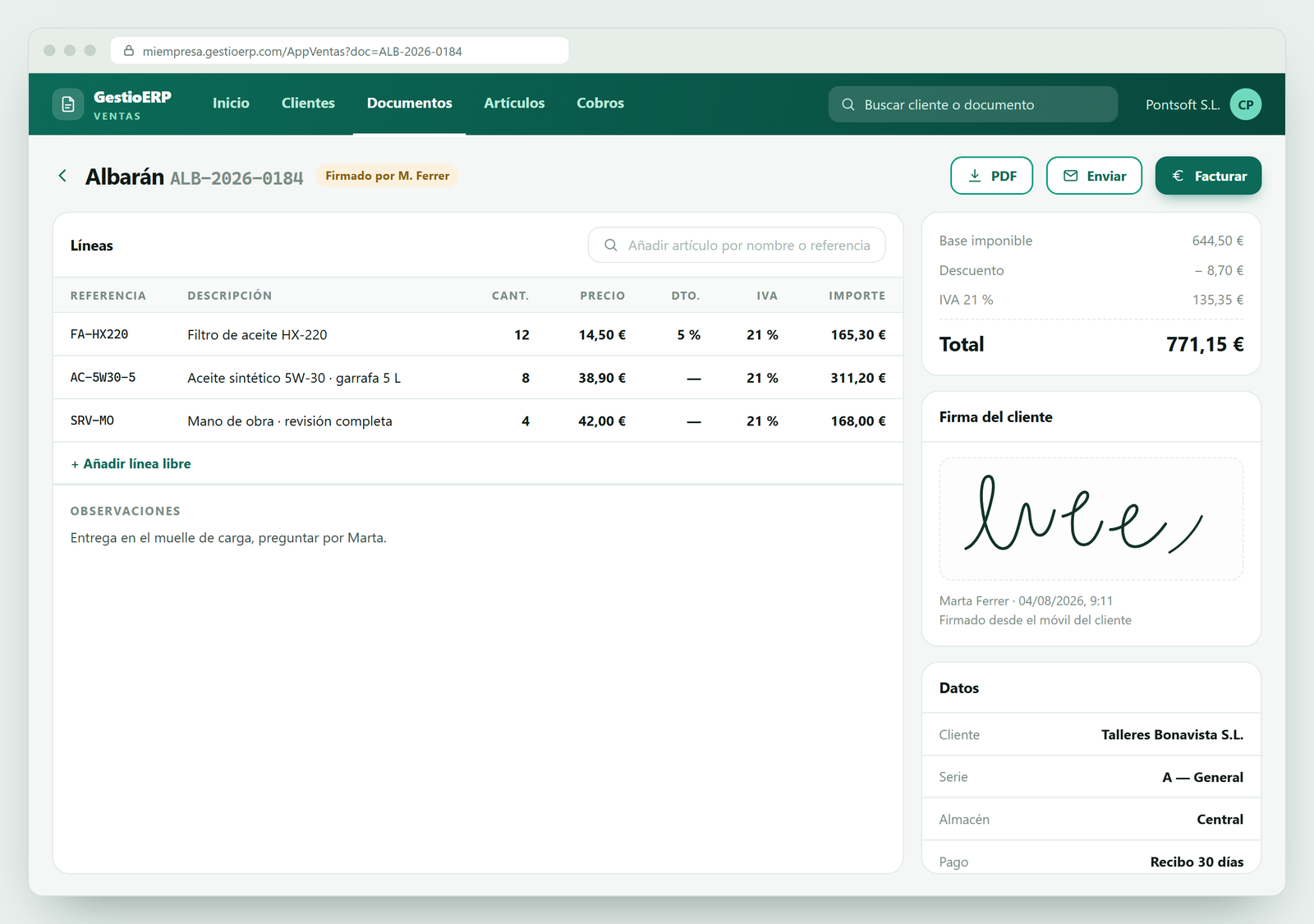Click importe 311,20 €
This screenshot has width=1314, height=924.
click(858, 378)
